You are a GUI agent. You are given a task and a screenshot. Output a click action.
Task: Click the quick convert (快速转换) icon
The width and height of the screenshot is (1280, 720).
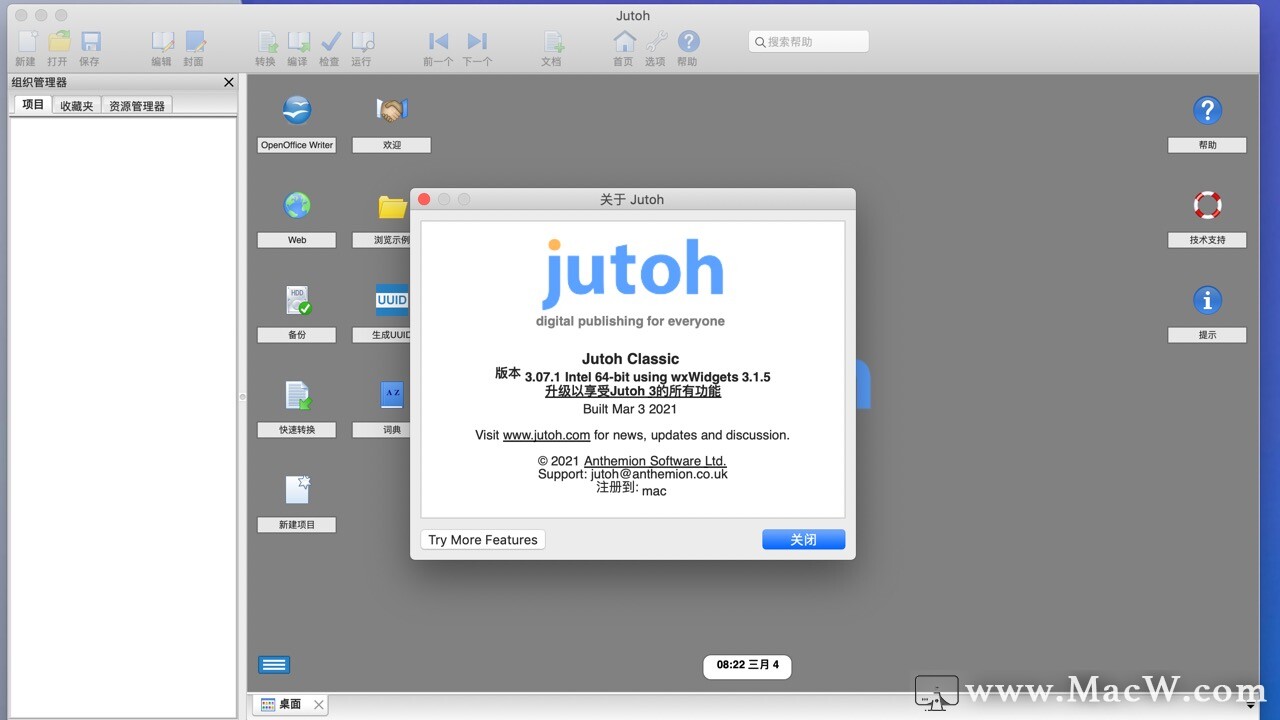click(x=297, y=395)
